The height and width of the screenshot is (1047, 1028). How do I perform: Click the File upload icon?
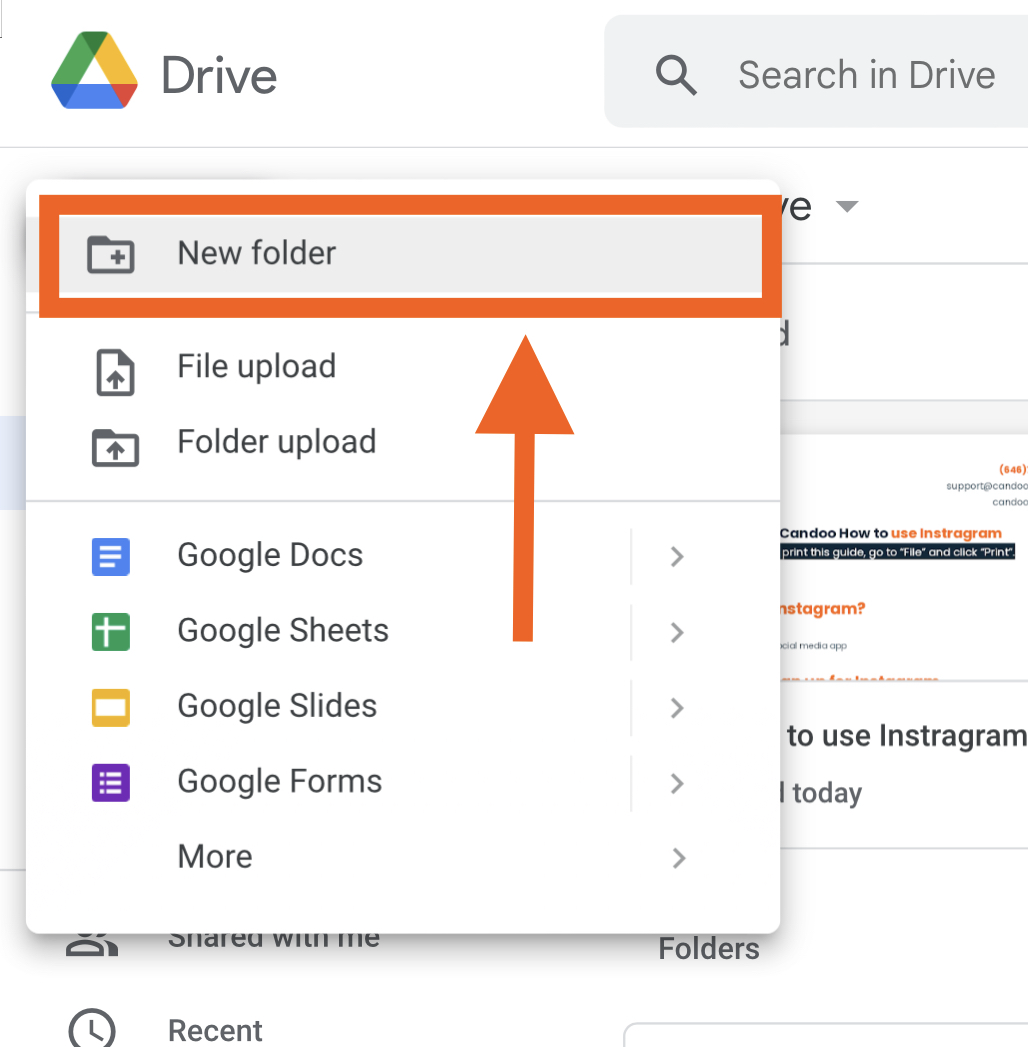coord(115,372)
